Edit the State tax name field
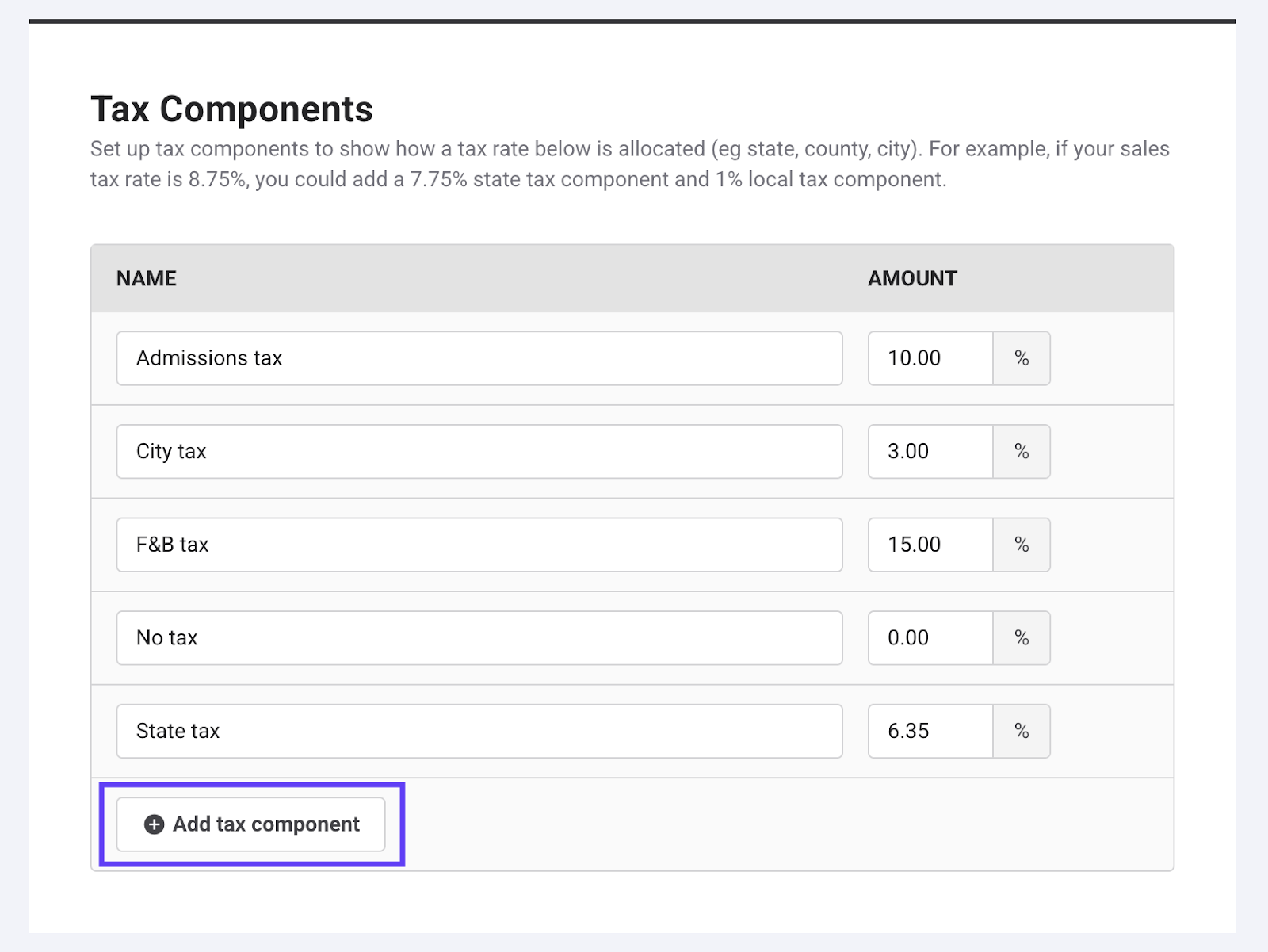Viewport: 1268px width, 952px height. point(479,731)
